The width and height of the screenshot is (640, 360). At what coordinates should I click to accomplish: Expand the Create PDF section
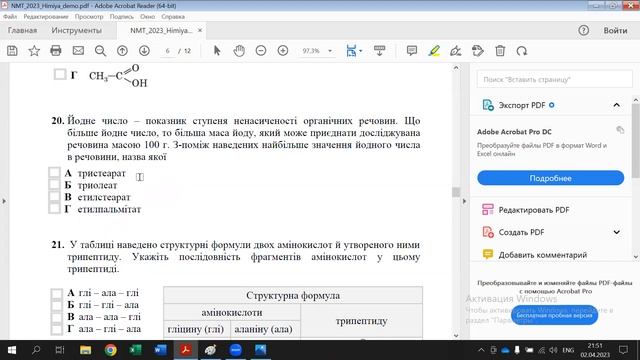point(616,232)
